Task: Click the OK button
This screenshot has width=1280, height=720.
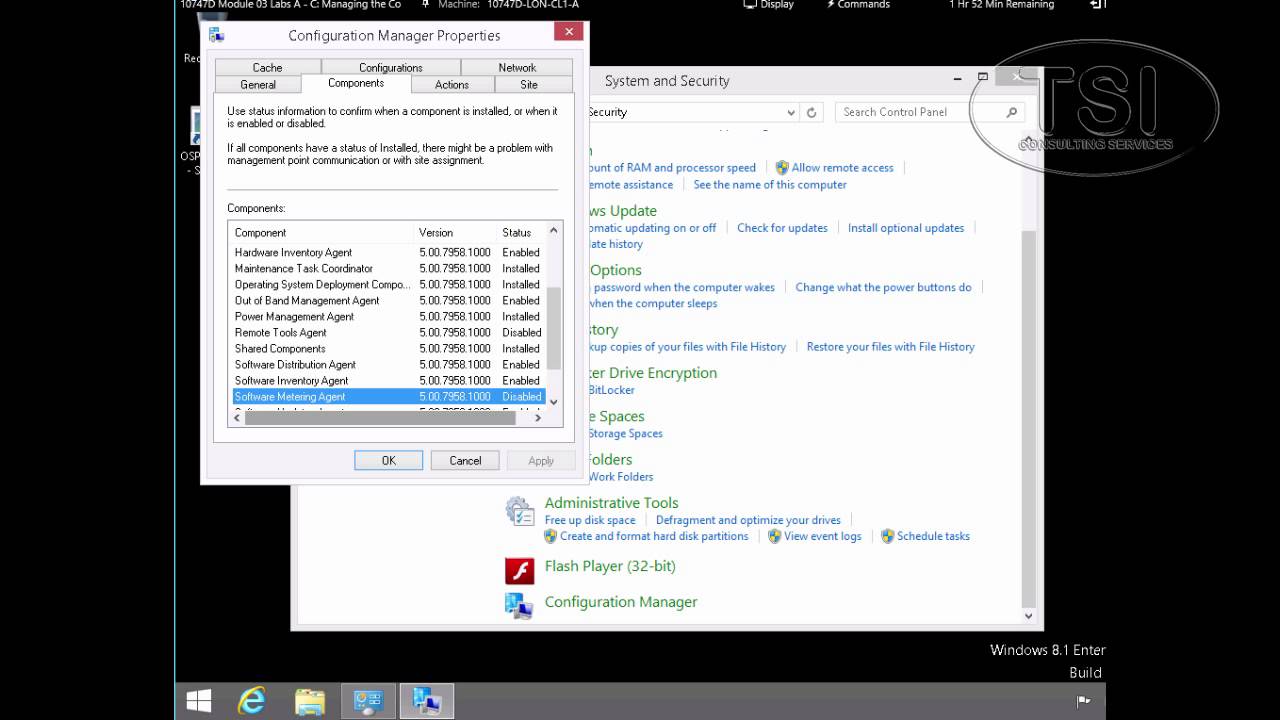Action: (x=389, y=460)
